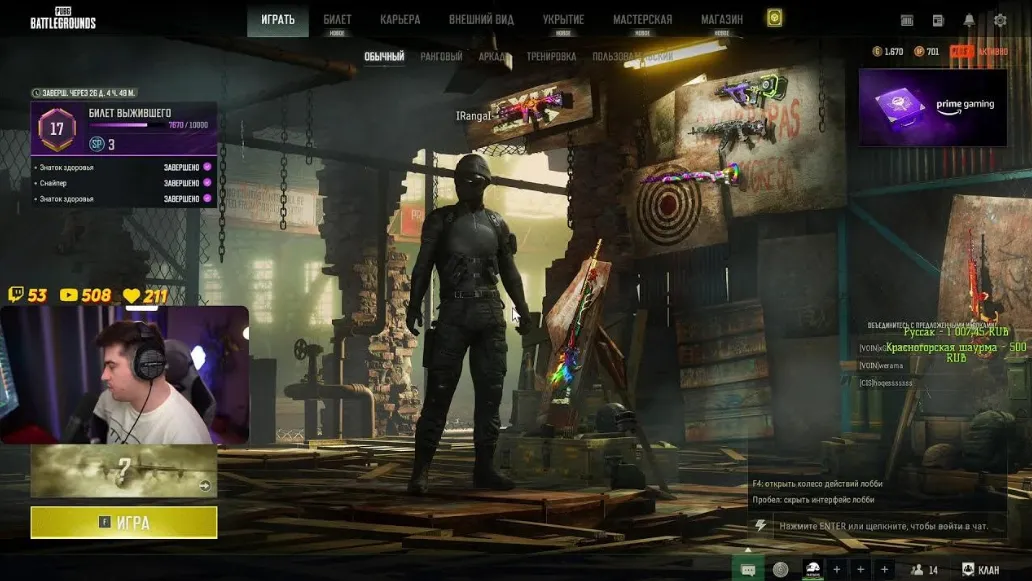The width and height of the screenshot is (1032, 581).
Task: Open notifications bell
Action: (x=969, y=20)
